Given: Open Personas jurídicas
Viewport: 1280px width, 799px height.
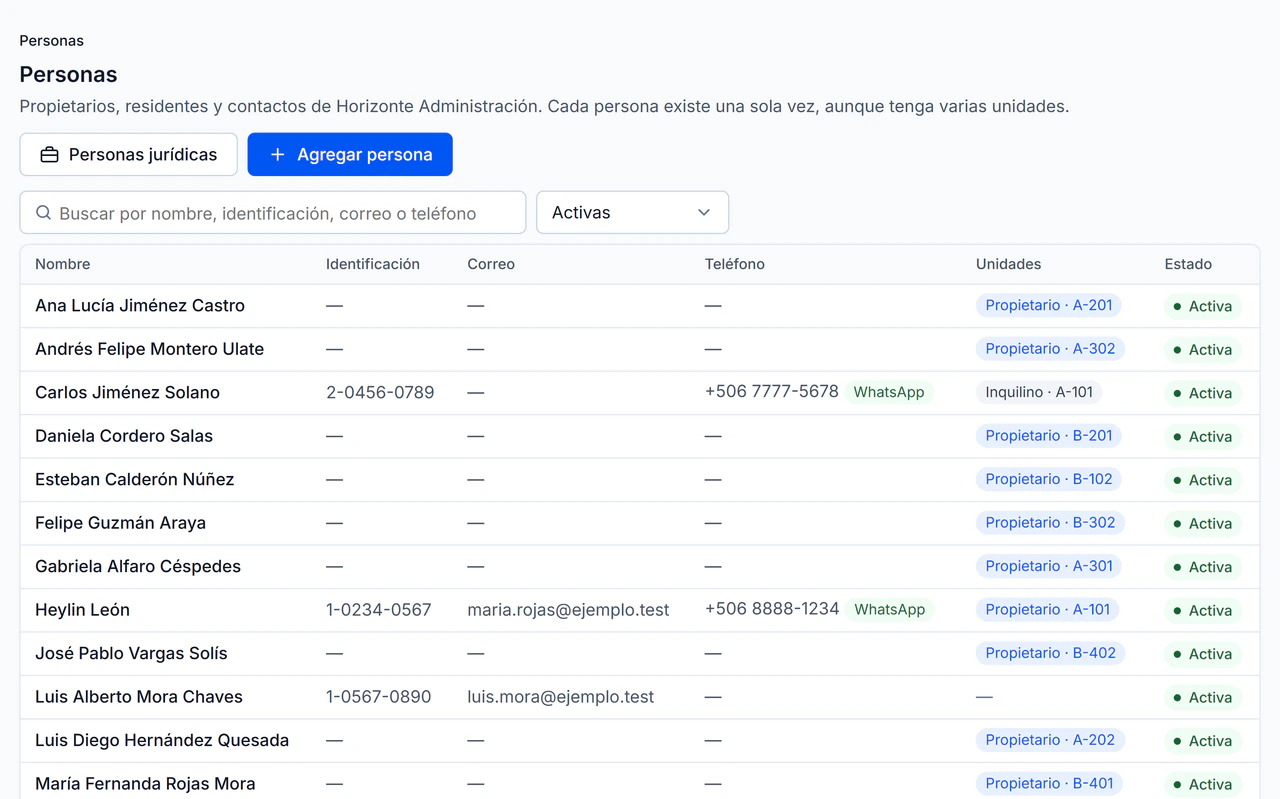Looking at the screenshot, I should point(129,155).
